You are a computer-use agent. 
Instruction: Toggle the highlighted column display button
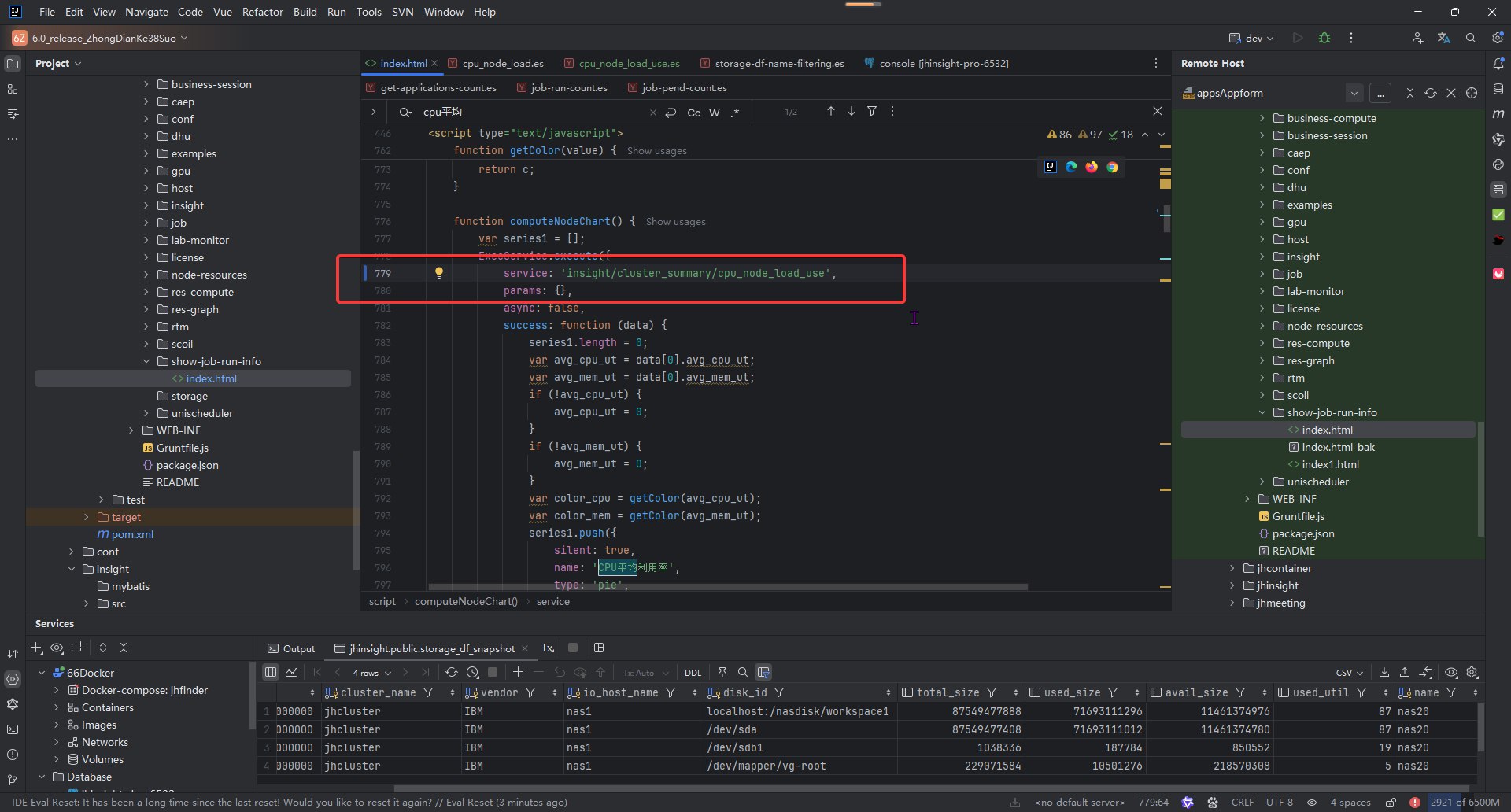click(x=763, y=672)
